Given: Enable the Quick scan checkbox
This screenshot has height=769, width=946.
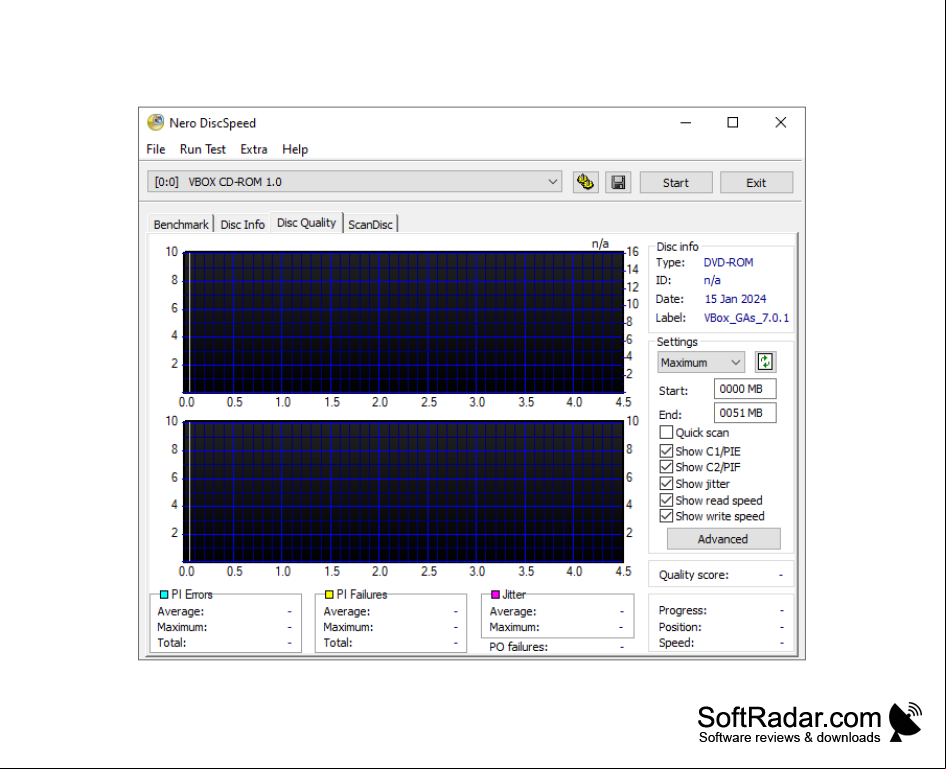Looking at the screenshot, I should pyautogui.click(x=666, y=432).
